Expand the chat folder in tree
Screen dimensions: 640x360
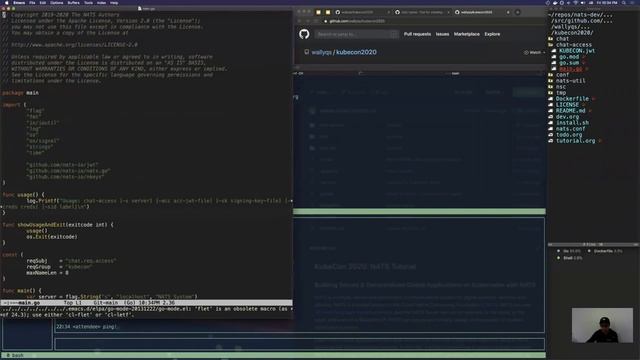click(x=562, y=39)
